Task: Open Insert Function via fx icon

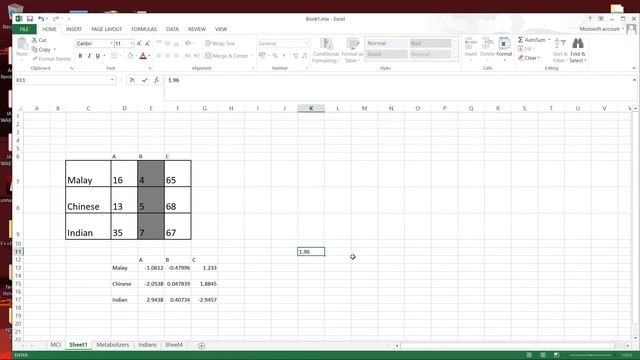Action: point(157,80)
